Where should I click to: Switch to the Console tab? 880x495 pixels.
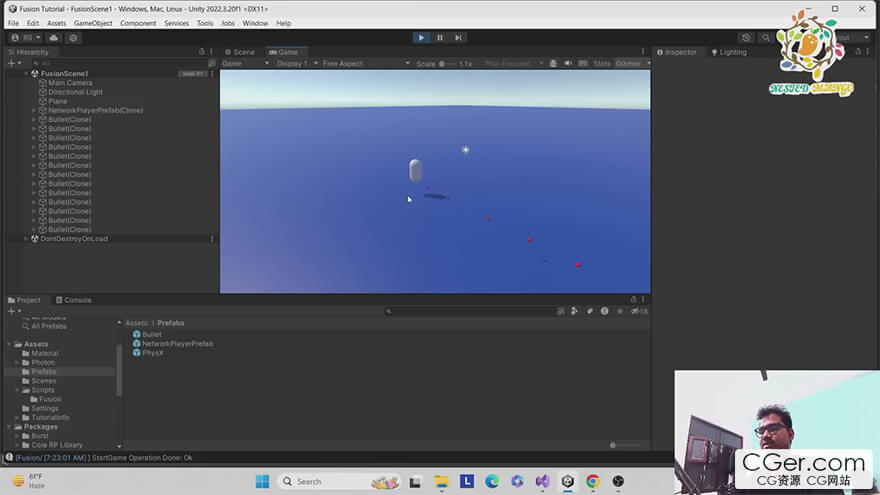(x=74, y=300)
